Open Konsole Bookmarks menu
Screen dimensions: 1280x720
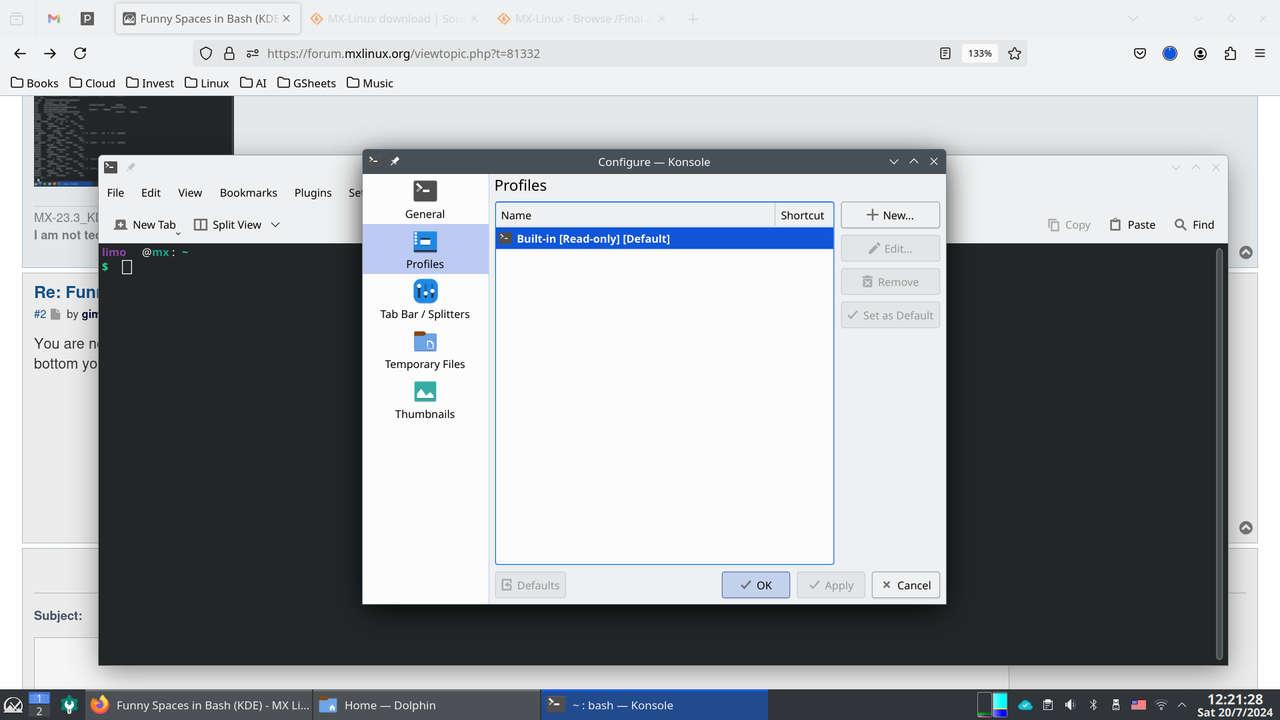(x=248, y=193)
